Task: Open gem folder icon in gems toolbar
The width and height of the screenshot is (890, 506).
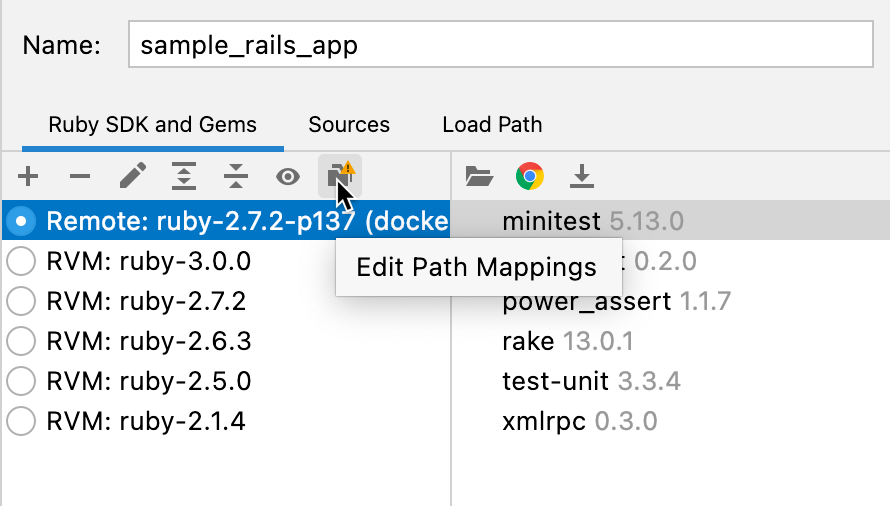Action: [x=478, y=176]
